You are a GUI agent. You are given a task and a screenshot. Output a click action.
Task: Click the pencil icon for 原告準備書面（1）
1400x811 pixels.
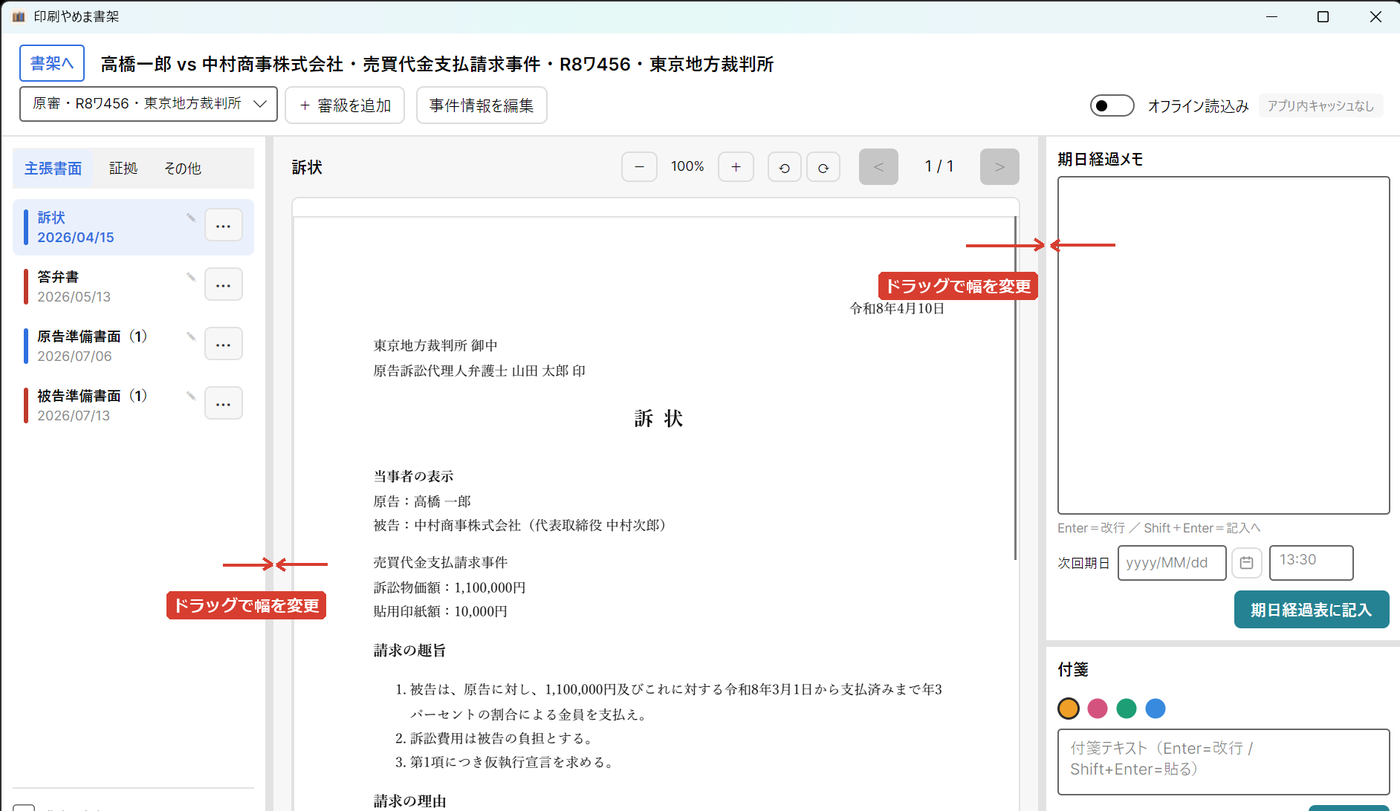191,337
